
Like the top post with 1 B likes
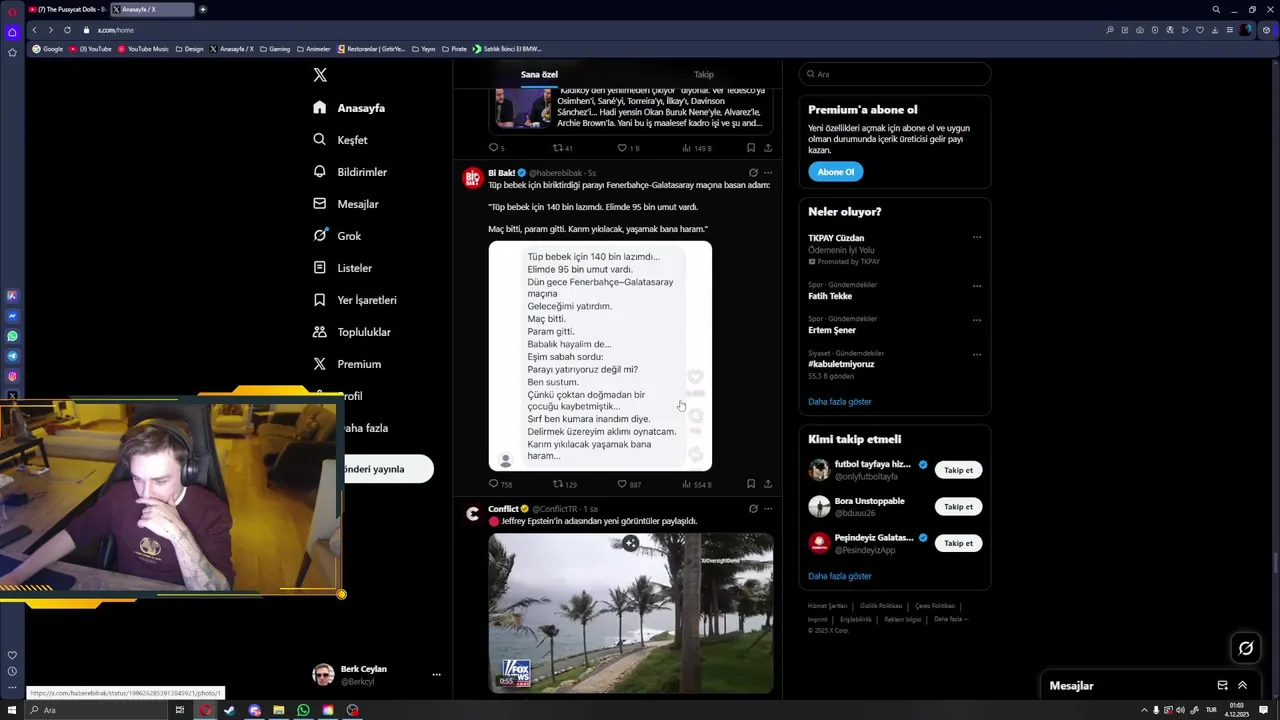[x=622, y=148]
